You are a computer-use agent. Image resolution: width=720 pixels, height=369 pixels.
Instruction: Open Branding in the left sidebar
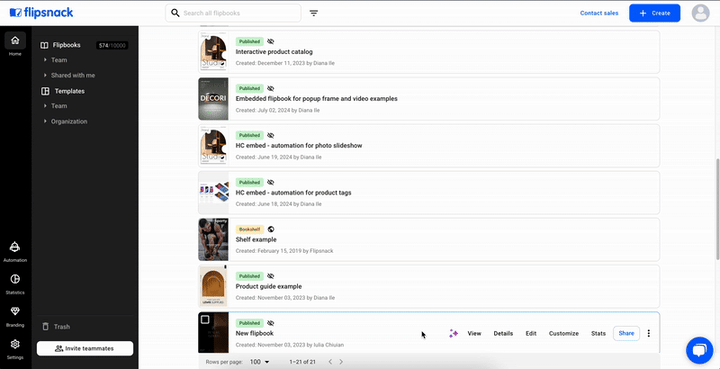coord(15,316)
